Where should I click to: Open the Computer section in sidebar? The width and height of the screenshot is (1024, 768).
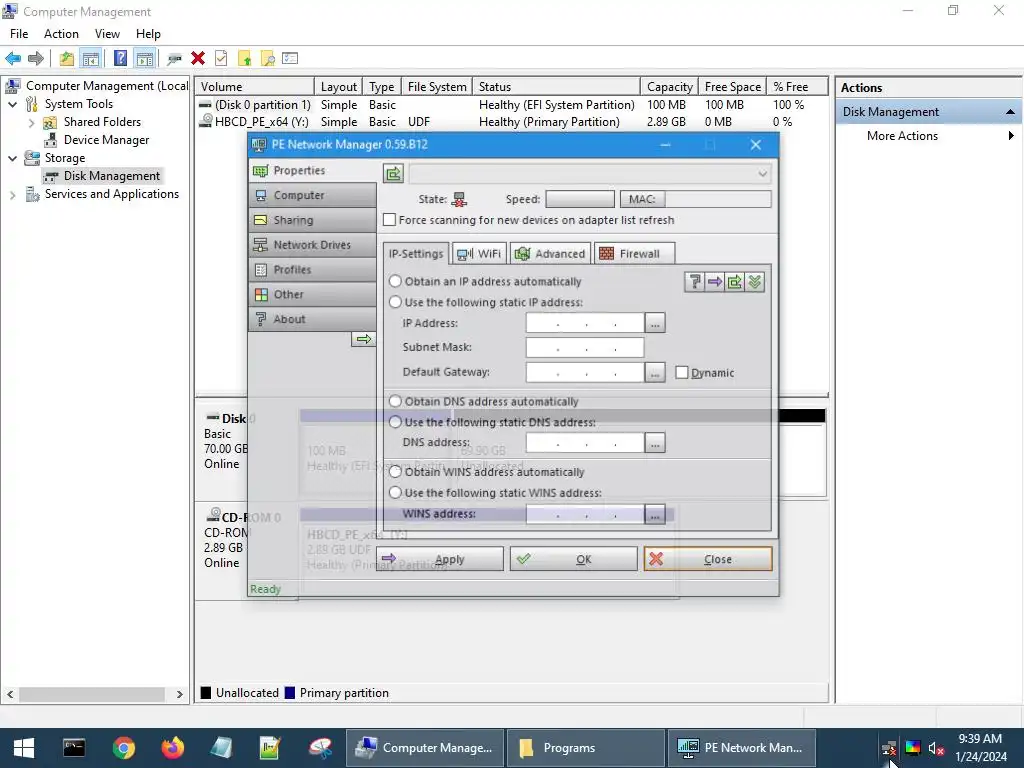point(312,195)
